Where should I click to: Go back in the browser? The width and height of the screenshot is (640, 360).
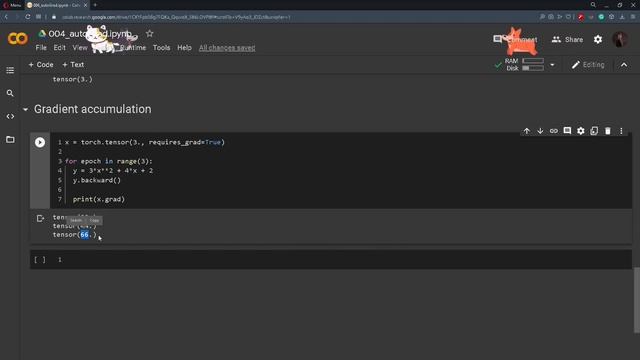pyautogui.click(x=6, y=17)
